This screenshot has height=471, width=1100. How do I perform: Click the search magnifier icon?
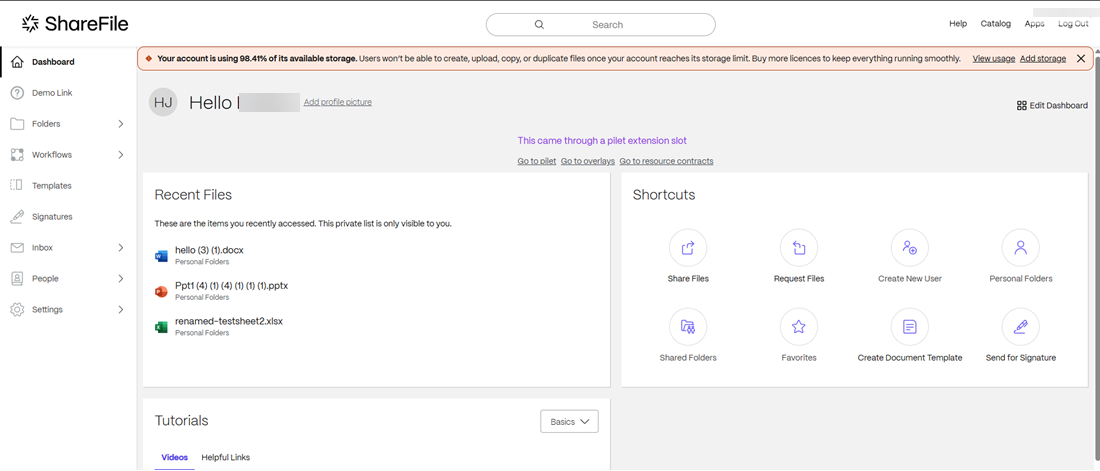[539, 25]
